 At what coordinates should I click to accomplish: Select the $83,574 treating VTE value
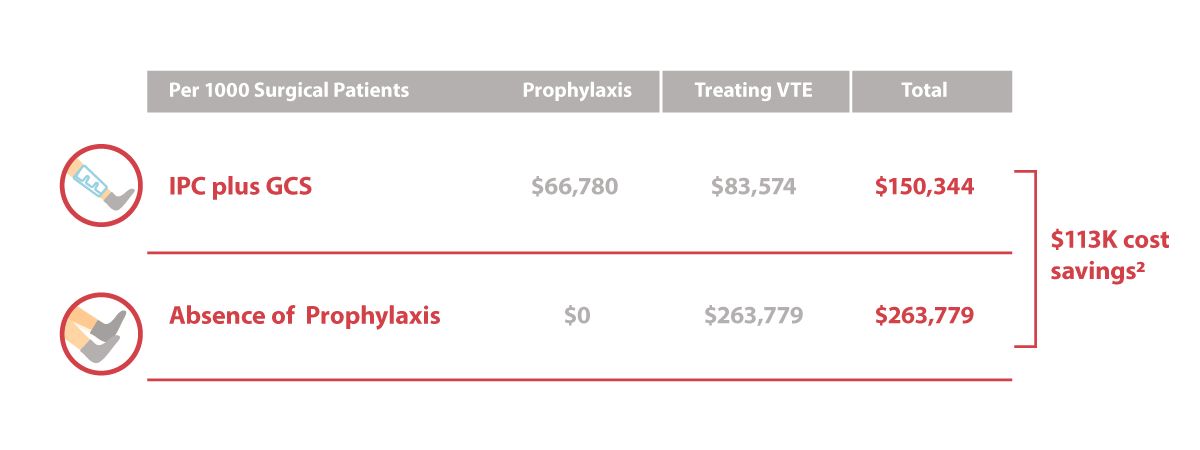pos(754,186)
